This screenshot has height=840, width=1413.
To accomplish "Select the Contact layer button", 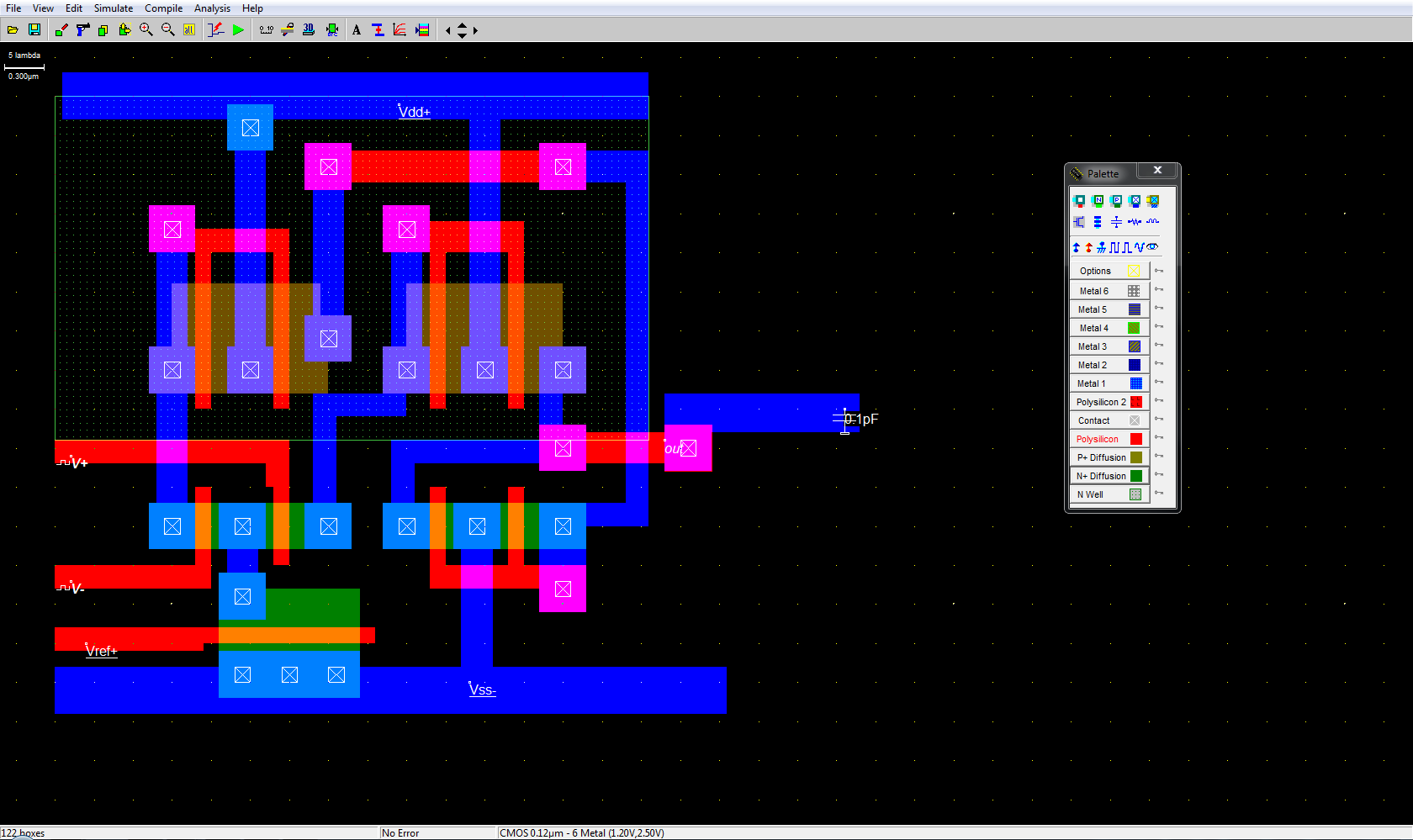I will tap(1109, 420).
